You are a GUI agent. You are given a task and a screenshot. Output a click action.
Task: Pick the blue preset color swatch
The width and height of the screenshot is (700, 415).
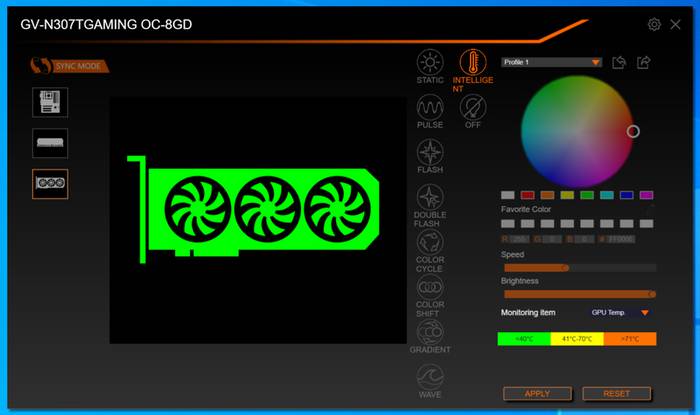click(626, 195)
